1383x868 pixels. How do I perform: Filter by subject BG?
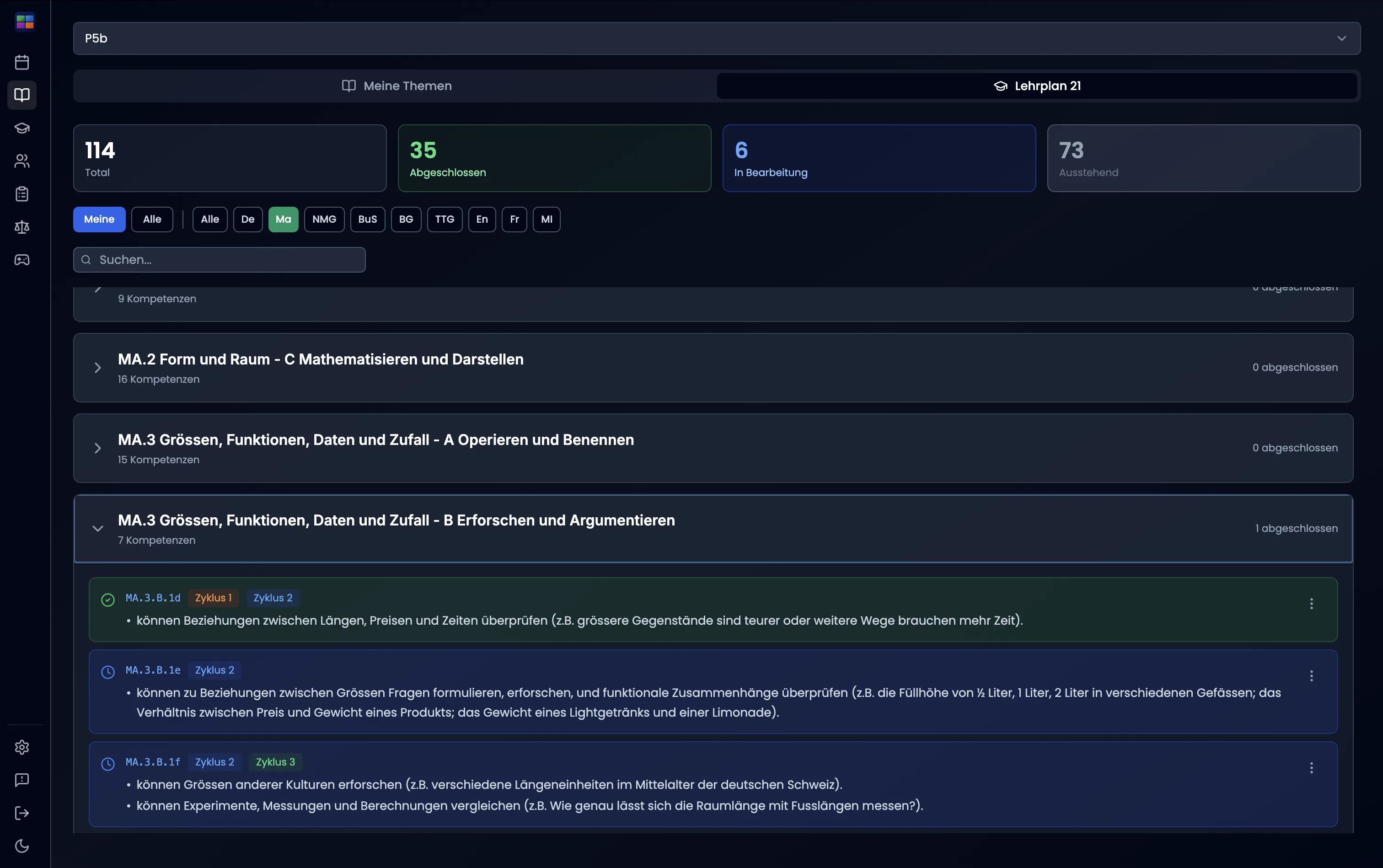407,220
